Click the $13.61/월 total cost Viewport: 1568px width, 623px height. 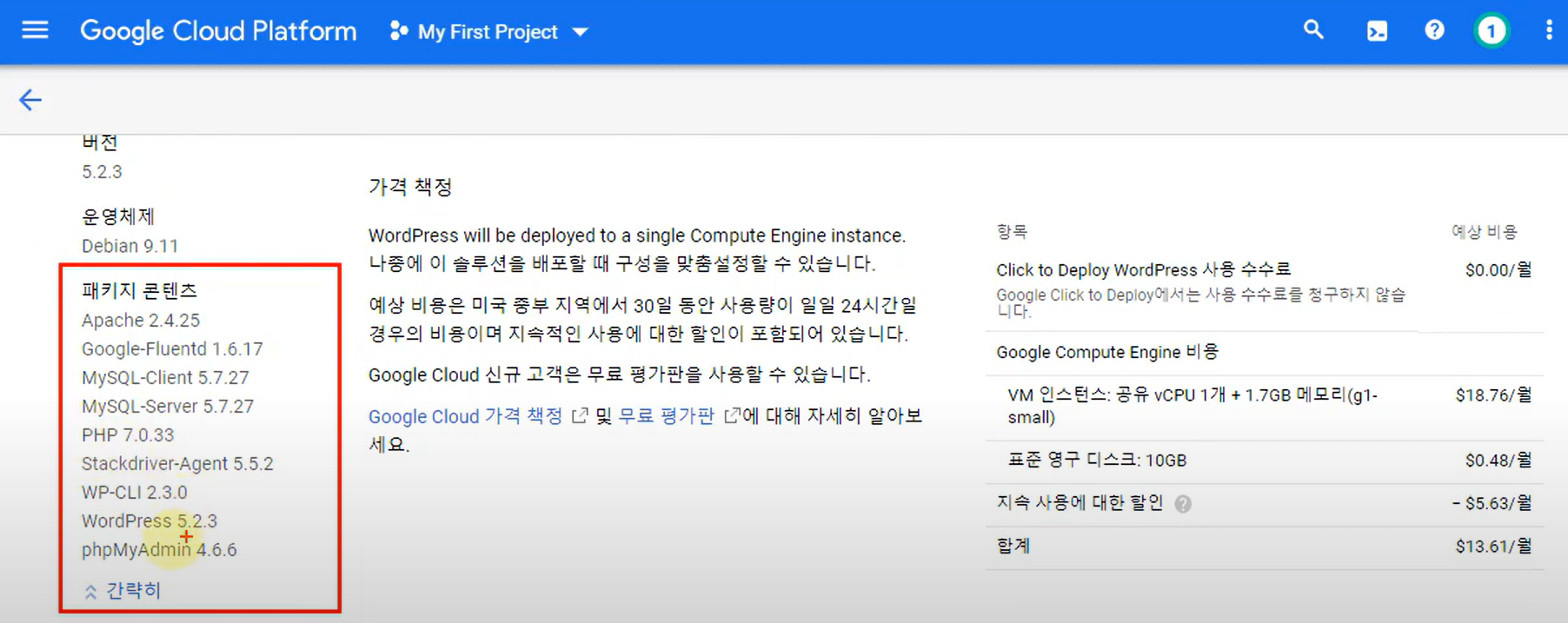[1493, 547]
